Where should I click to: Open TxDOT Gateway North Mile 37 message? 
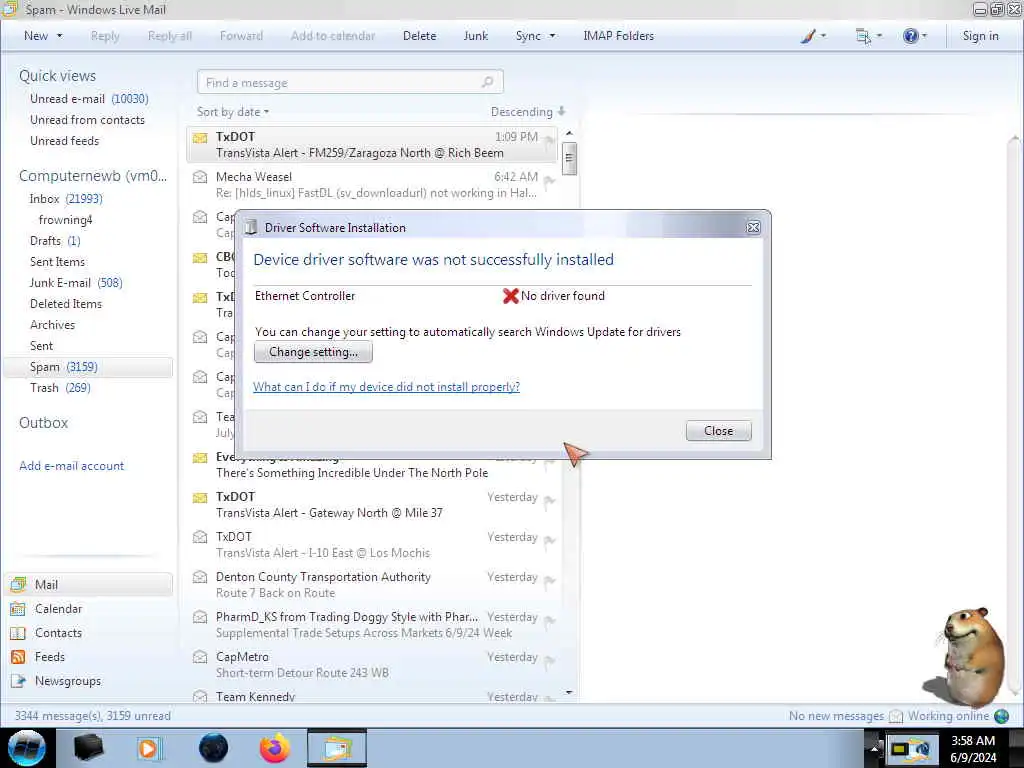[372, 505]
